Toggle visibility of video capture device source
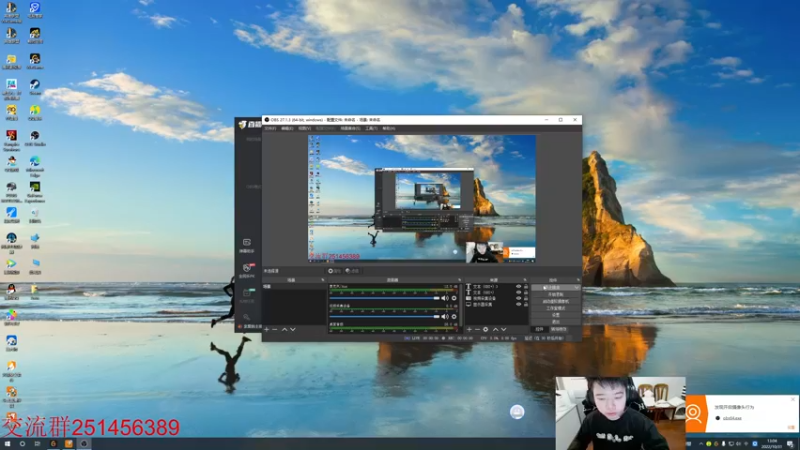The height and width of the screenshot is (450, 800). (518, 298)
